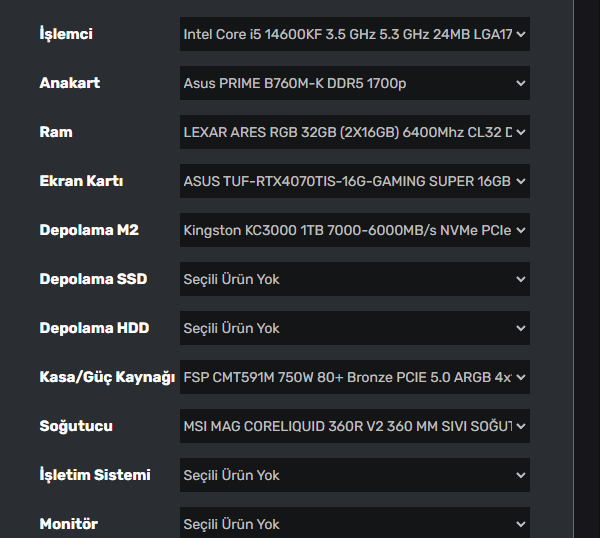Image resolution: width=600 pixels, height=538 pixels.
Task: Expand the Anakart motherboard selection
Action: coord(354,83)
